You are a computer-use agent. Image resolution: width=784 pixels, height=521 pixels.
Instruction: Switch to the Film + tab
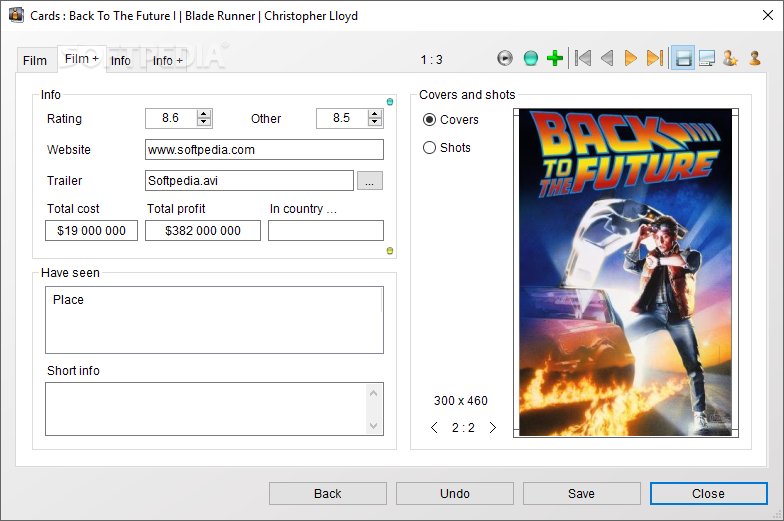click(82, 59)
